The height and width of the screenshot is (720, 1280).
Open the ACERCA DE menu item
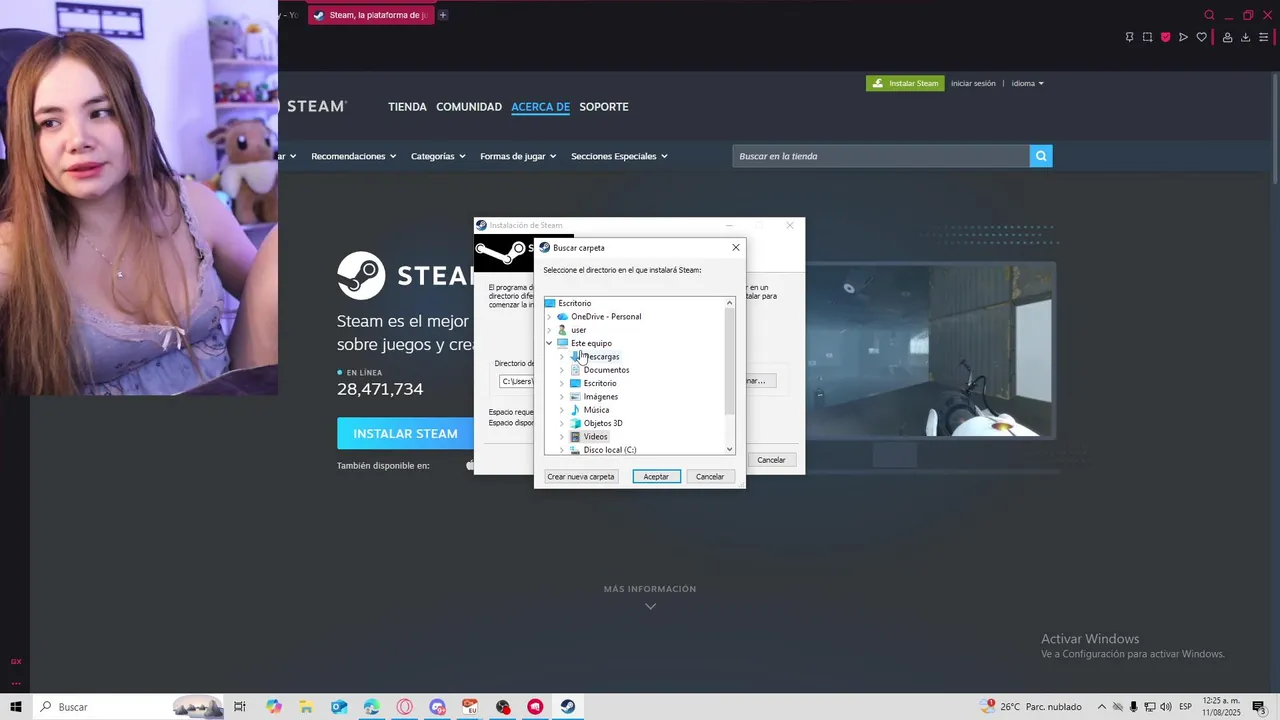(540, 107)
